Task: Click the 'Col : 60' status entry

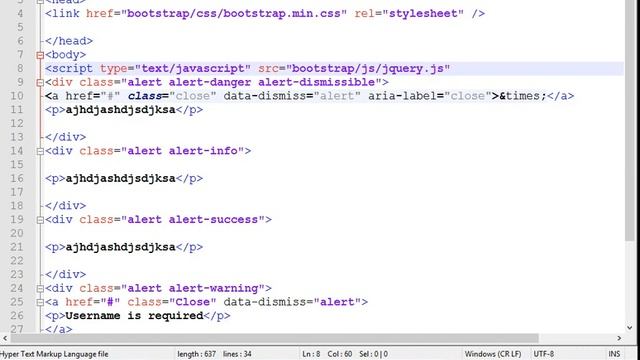Action: coord(340,354)
